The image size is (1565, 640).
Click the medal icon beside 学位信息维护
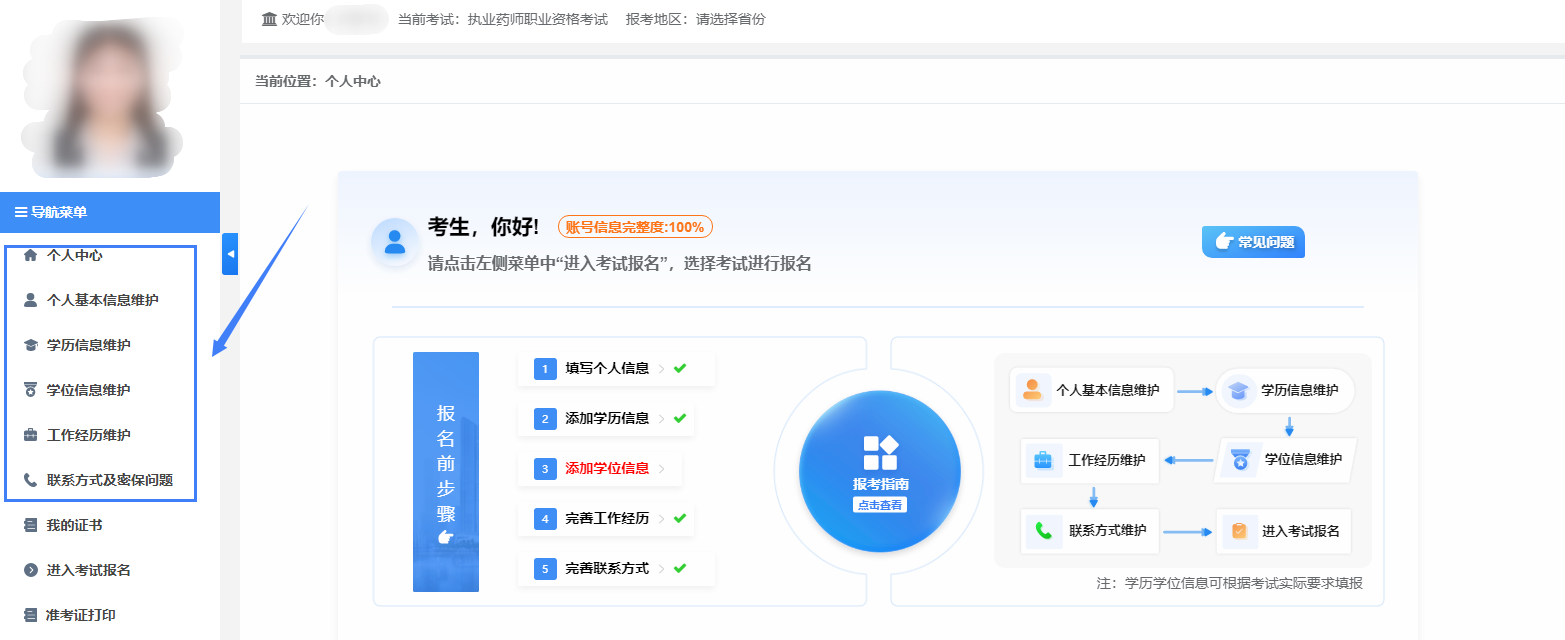tap(30, 390)
